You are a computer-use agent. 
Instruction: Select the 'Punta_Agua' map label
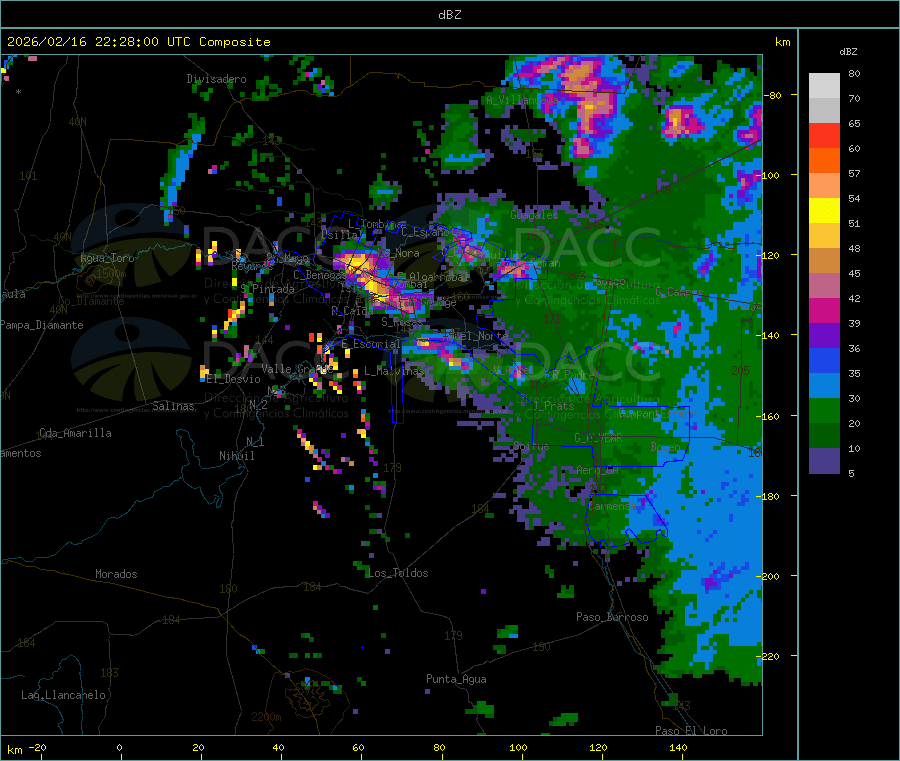coord(456,679)
